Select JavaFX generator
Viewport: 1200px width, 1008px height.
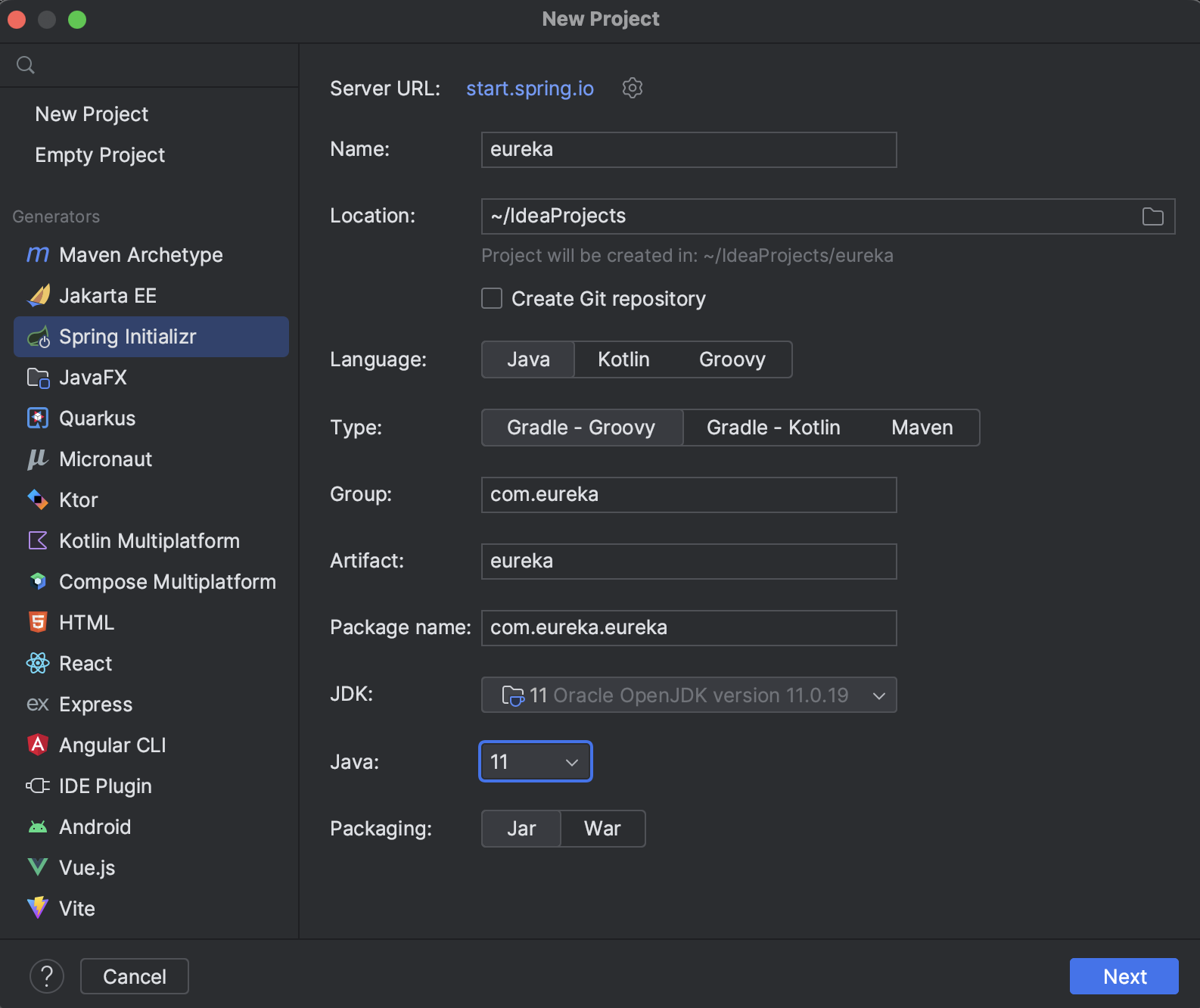[x=151, y=378]
